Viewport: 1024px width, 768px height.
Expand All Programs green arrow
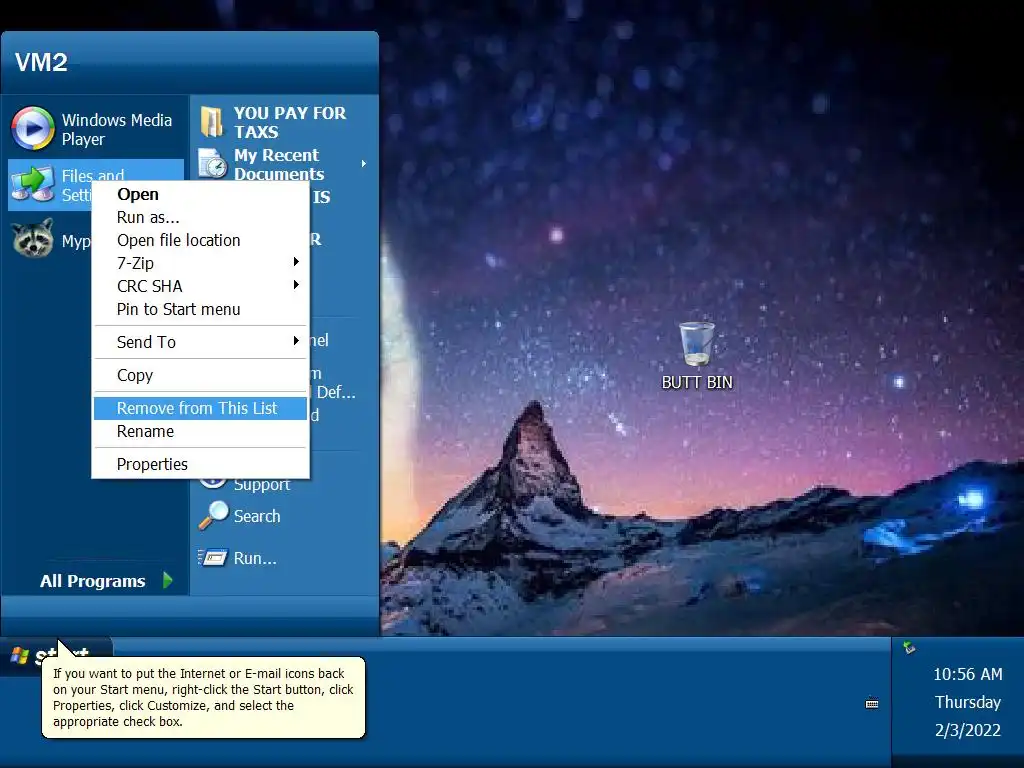(167, 580)
